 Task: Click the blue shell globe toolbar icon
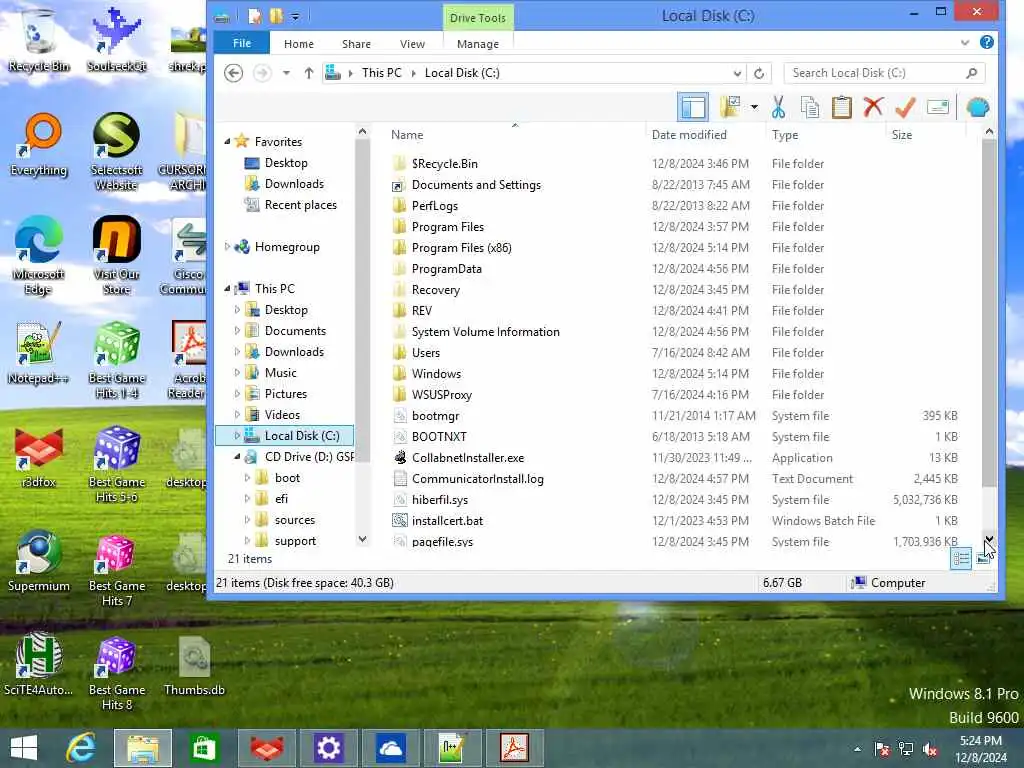pos(978,107)
